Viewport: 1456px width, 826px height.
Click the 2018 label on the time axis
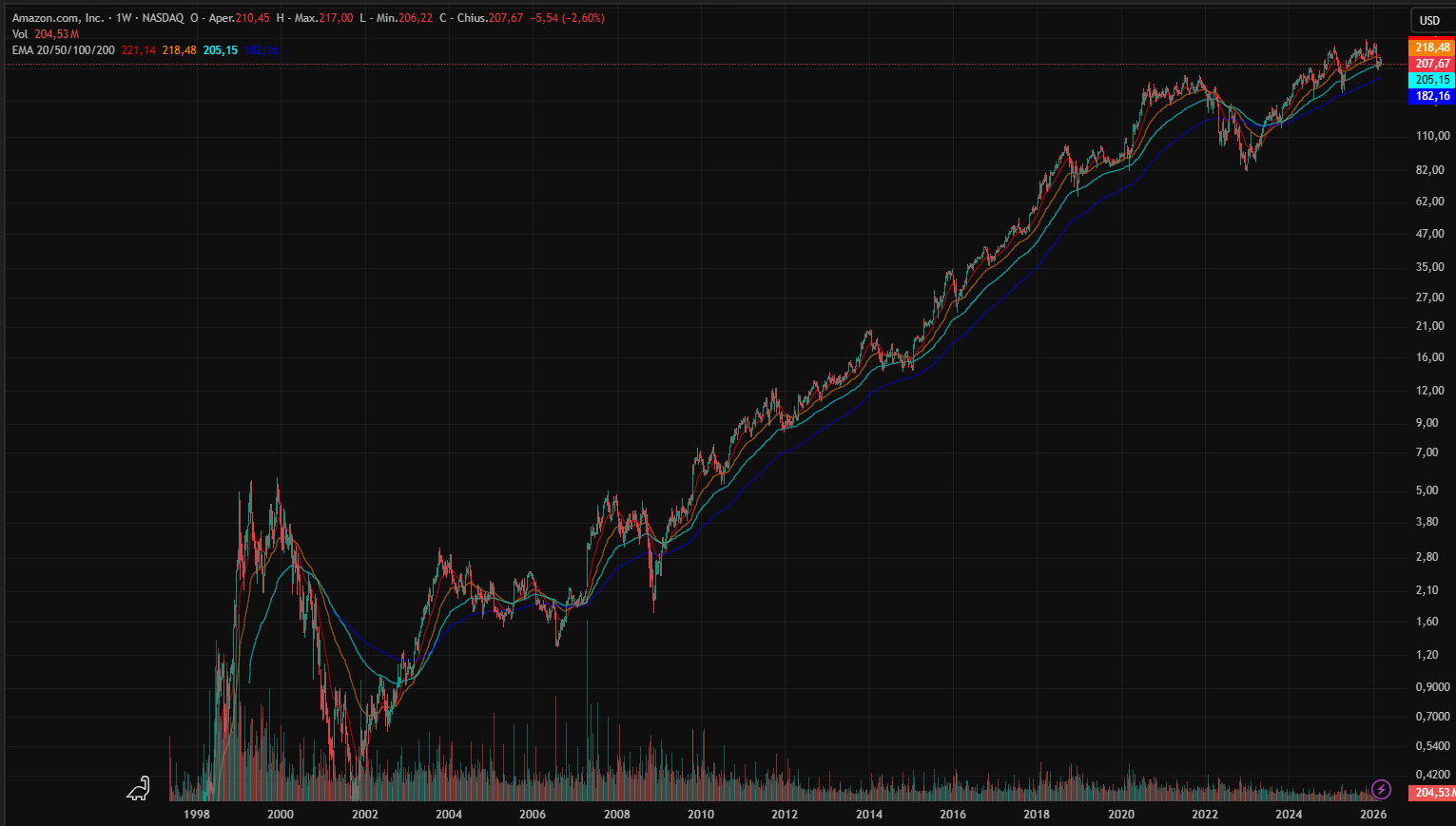click(1037, 815)
